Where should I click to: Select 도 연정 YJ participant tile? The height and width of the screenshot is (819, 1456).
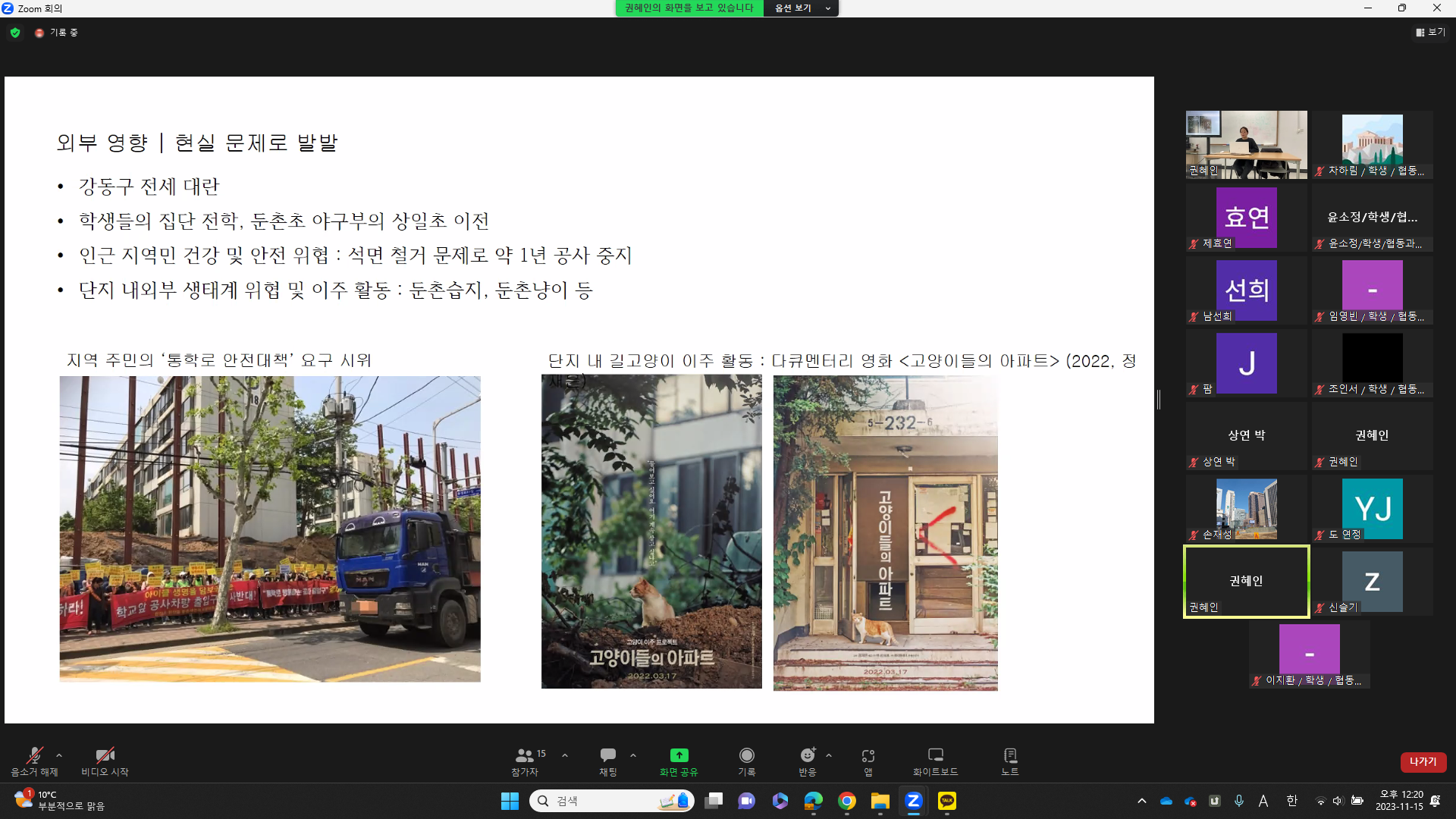(1373, 509)
